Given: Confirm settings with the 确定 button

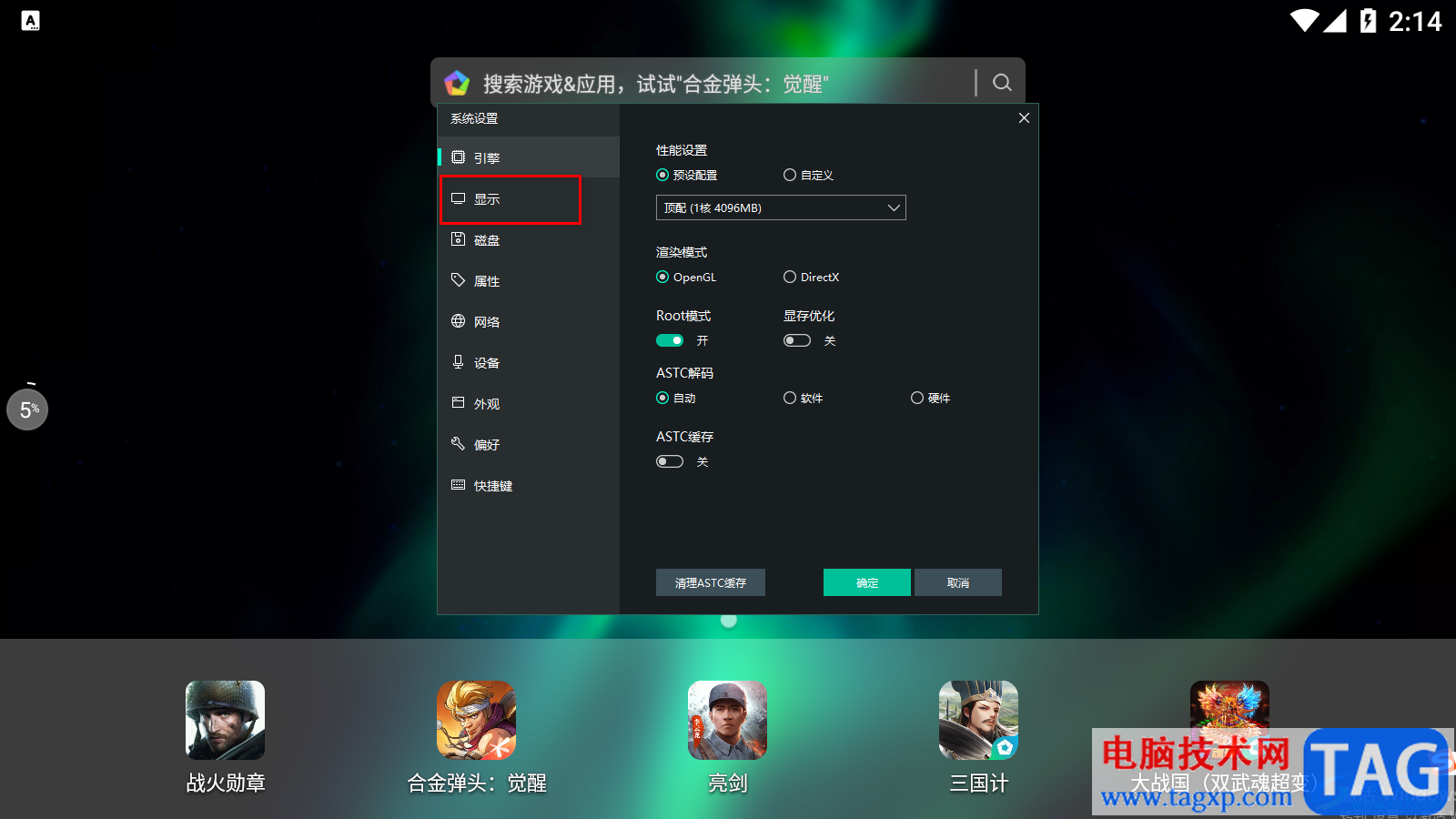Looking at the screenshot, I should click(x=867, y=582).
